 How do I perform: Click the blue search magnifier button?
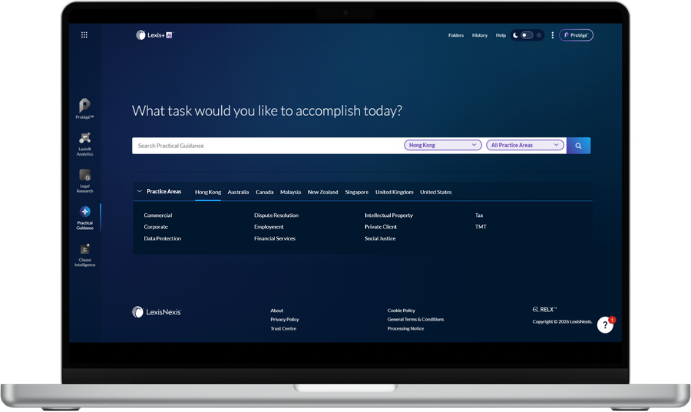(579, 145)
